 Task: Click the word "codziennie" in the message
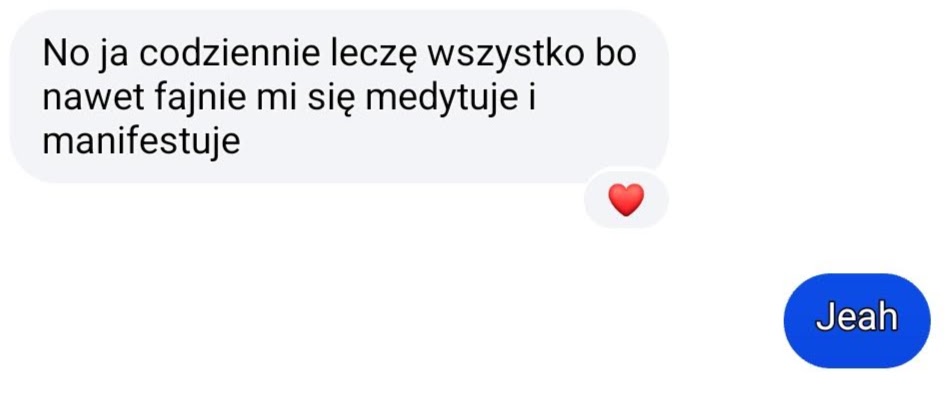tap(229, 55)
